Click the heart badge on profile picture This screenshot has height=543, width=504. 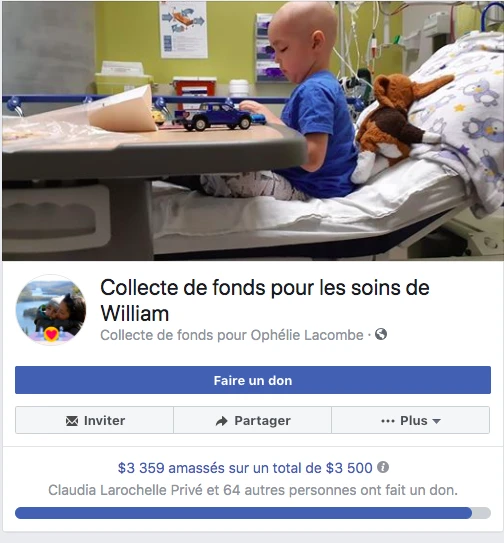tap(52, 335)
